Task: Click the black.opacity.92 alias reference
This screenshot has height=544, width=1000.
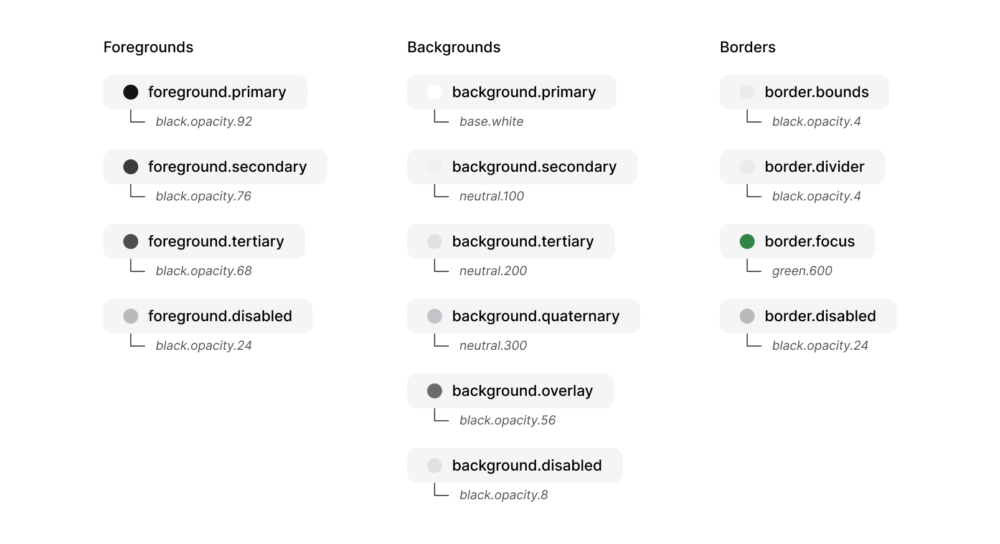Action: click(x=203, y=121)
